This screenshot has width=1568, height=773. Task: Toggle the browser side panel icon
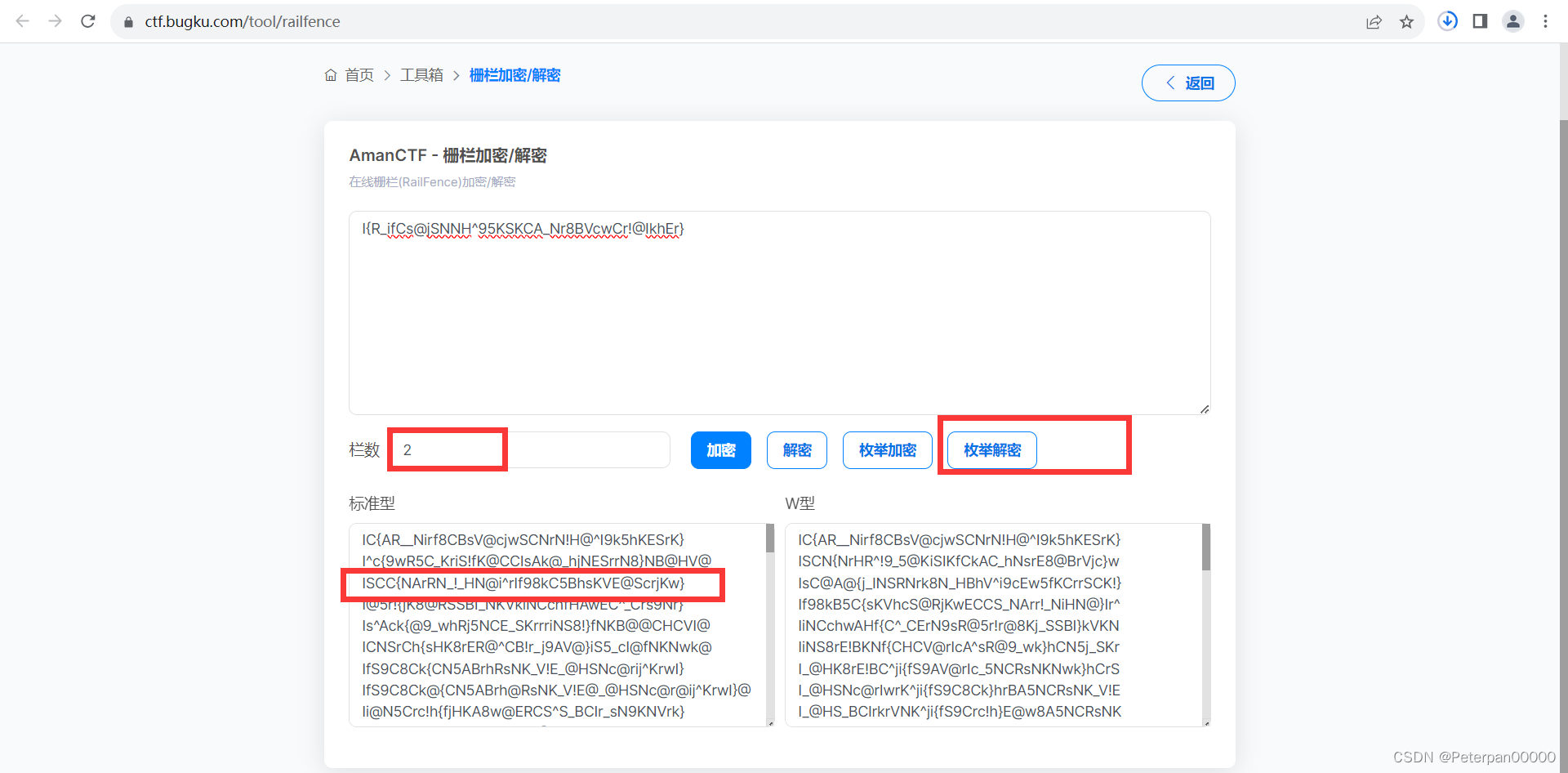point(1480,21)
